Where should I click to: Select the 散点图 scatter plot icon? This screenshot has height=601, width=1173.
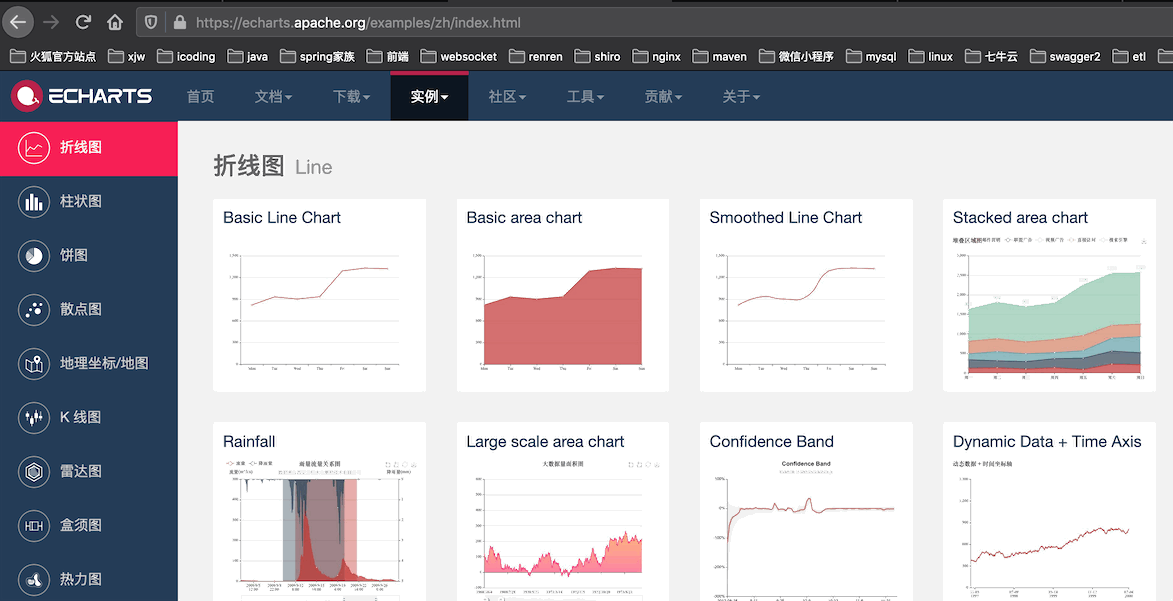(34, 310)
